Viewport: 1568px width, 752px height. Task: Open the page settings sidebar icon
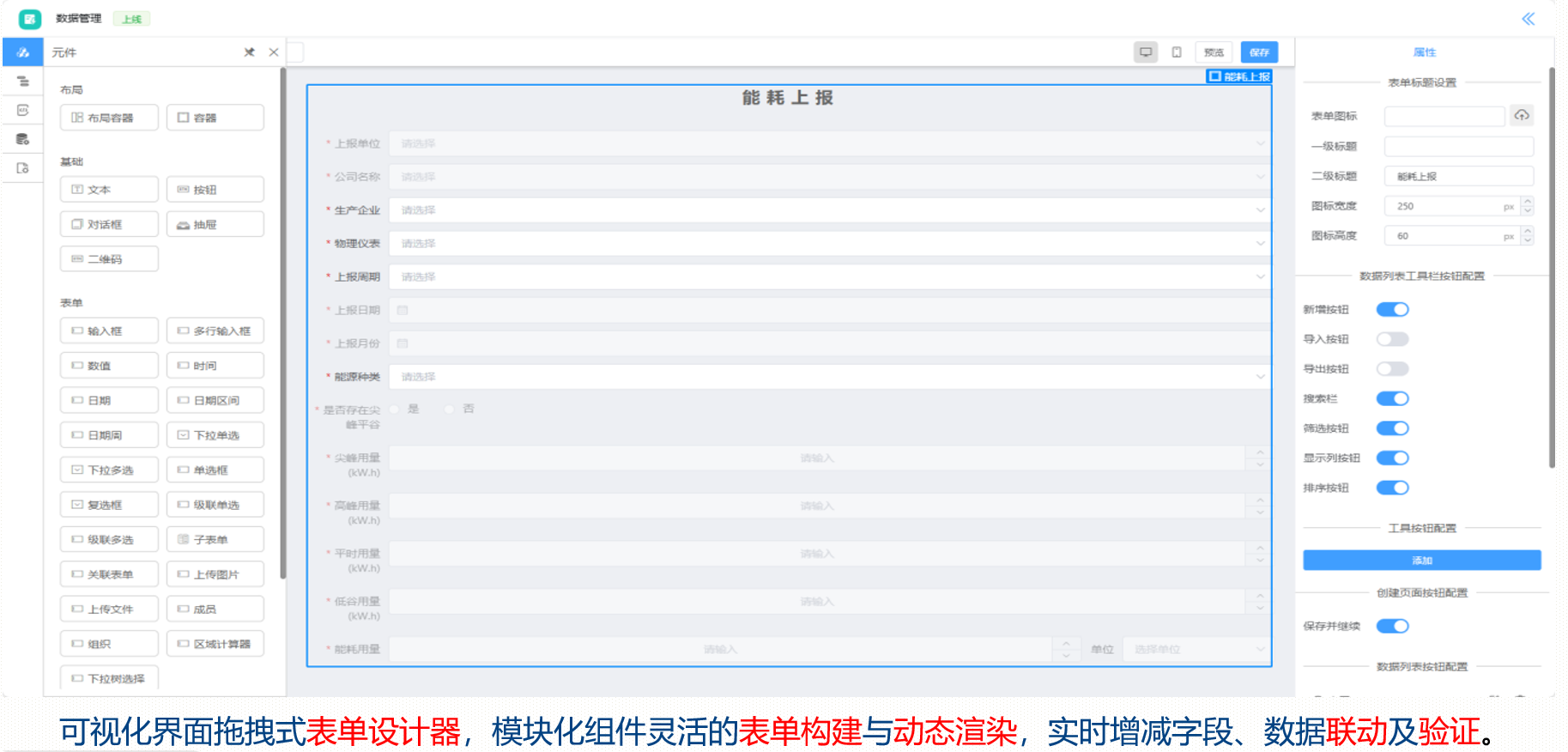(23, 168)
